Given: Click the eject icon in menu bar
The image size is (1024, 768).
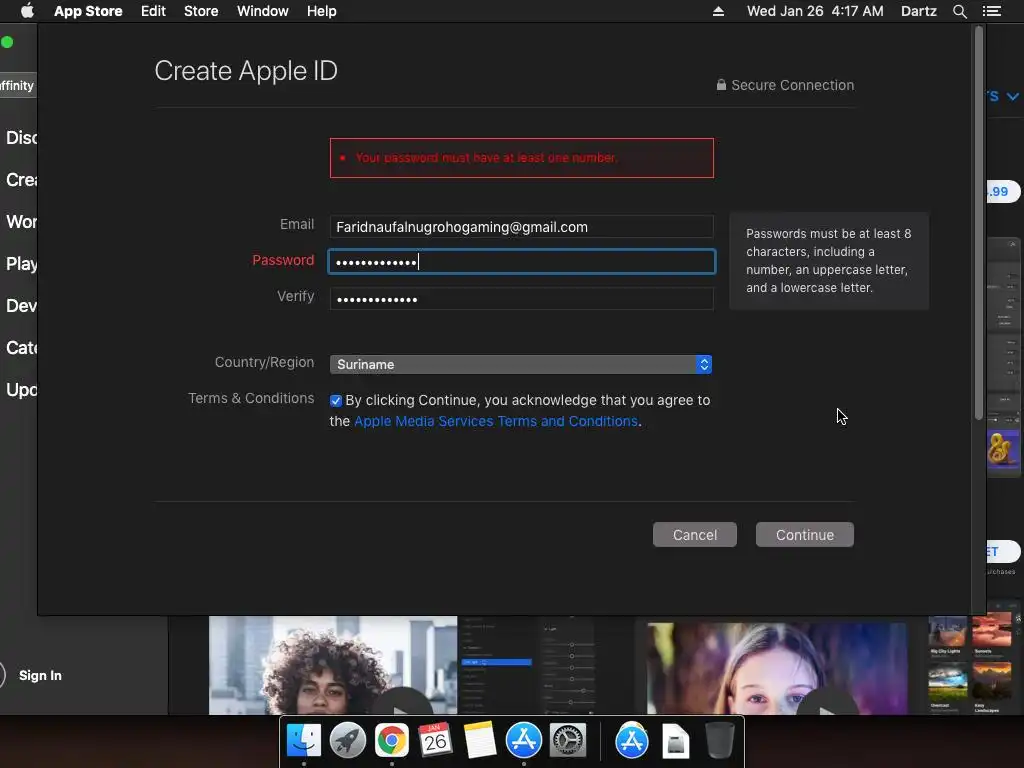Looking at the screenshot, I should click(718, 11).
